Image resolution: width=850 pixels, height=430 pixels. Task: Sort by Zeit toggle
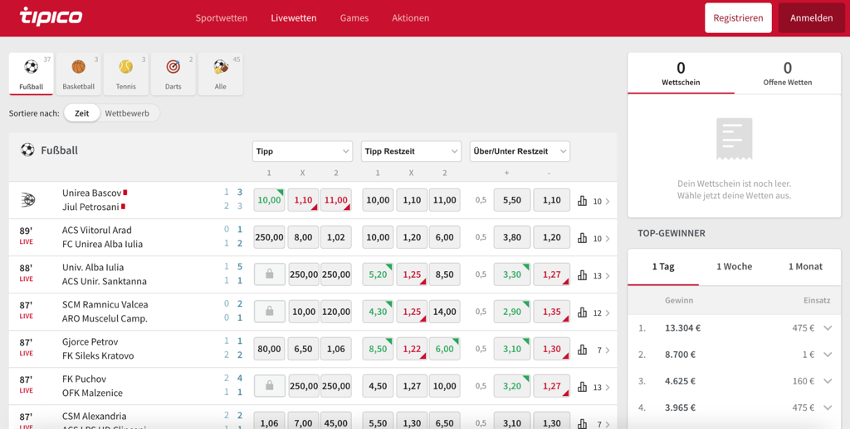(82, 113)
